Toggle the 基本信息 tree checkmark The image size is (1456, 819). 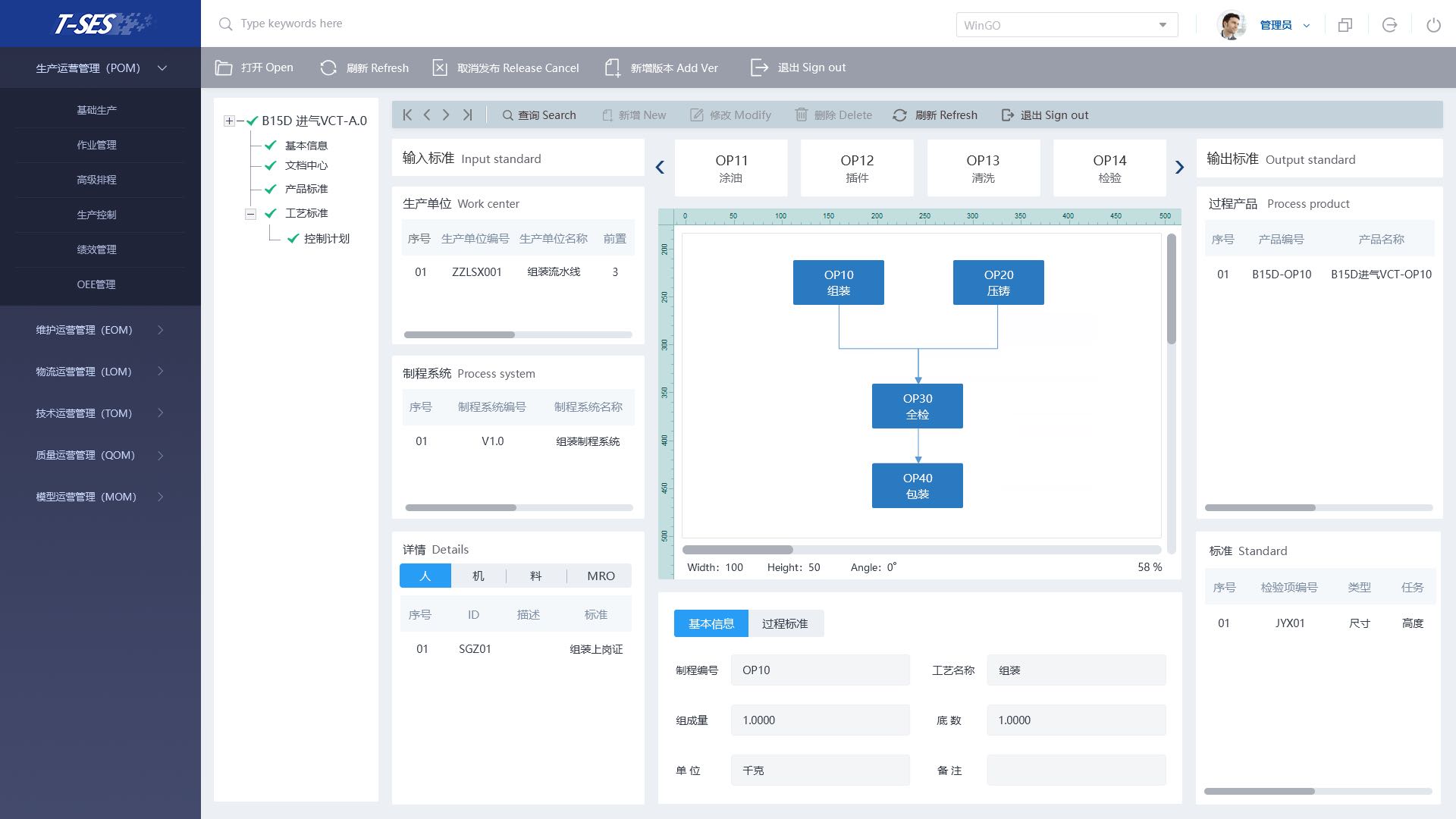coord(271,145)
